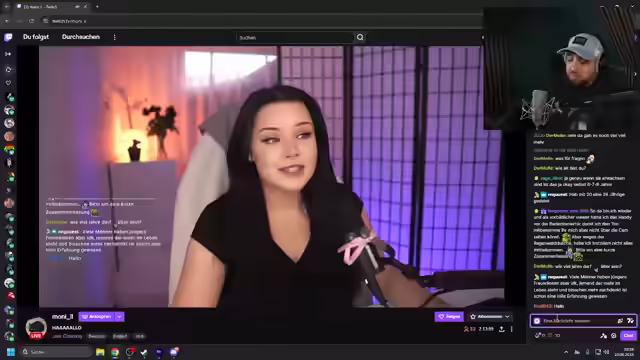The height and width of the screenshot is (360, 640).
Task: Open the stream options three-dot menu
Action: [511, 329]
